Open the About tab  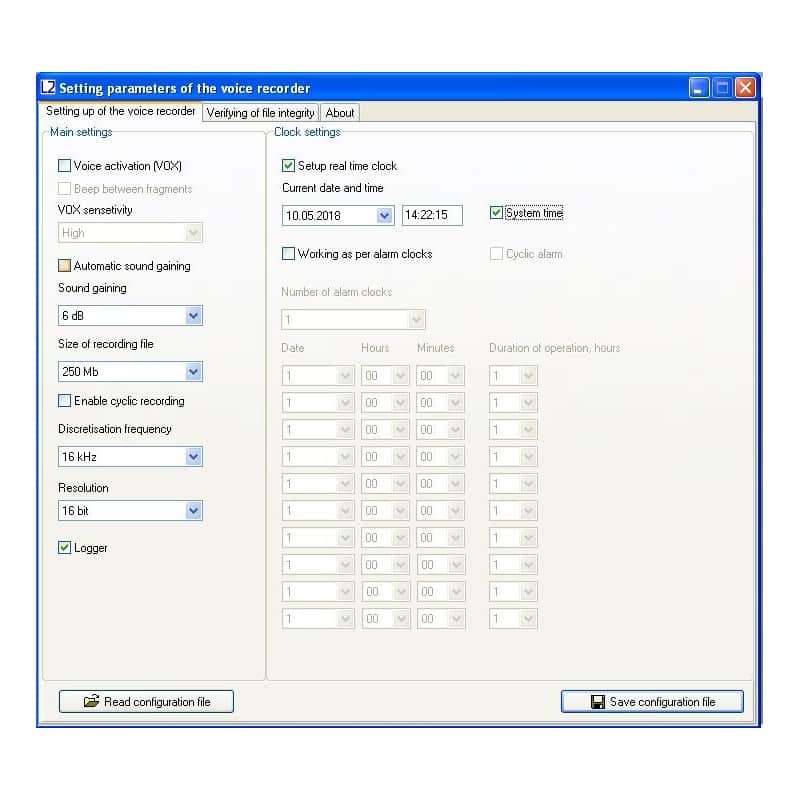[340, 113]
